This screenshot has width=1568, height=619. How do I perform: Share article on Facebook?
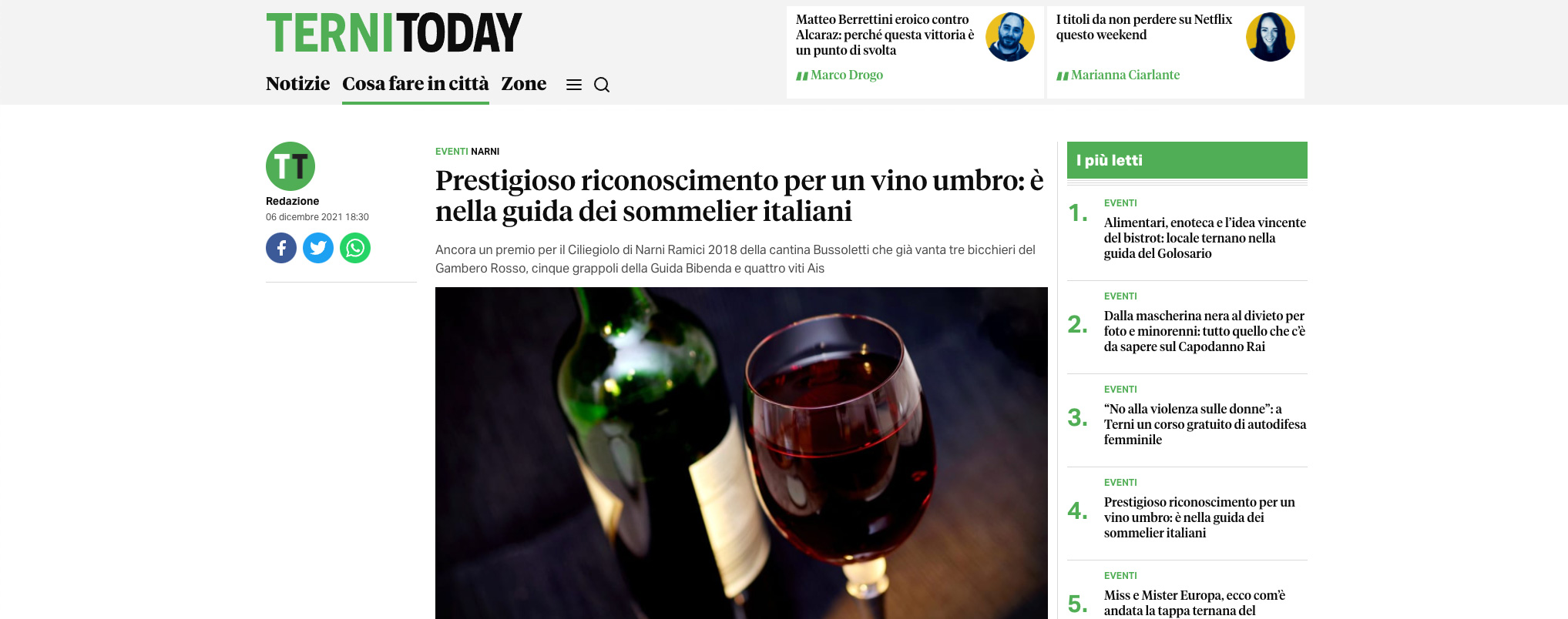281,248
